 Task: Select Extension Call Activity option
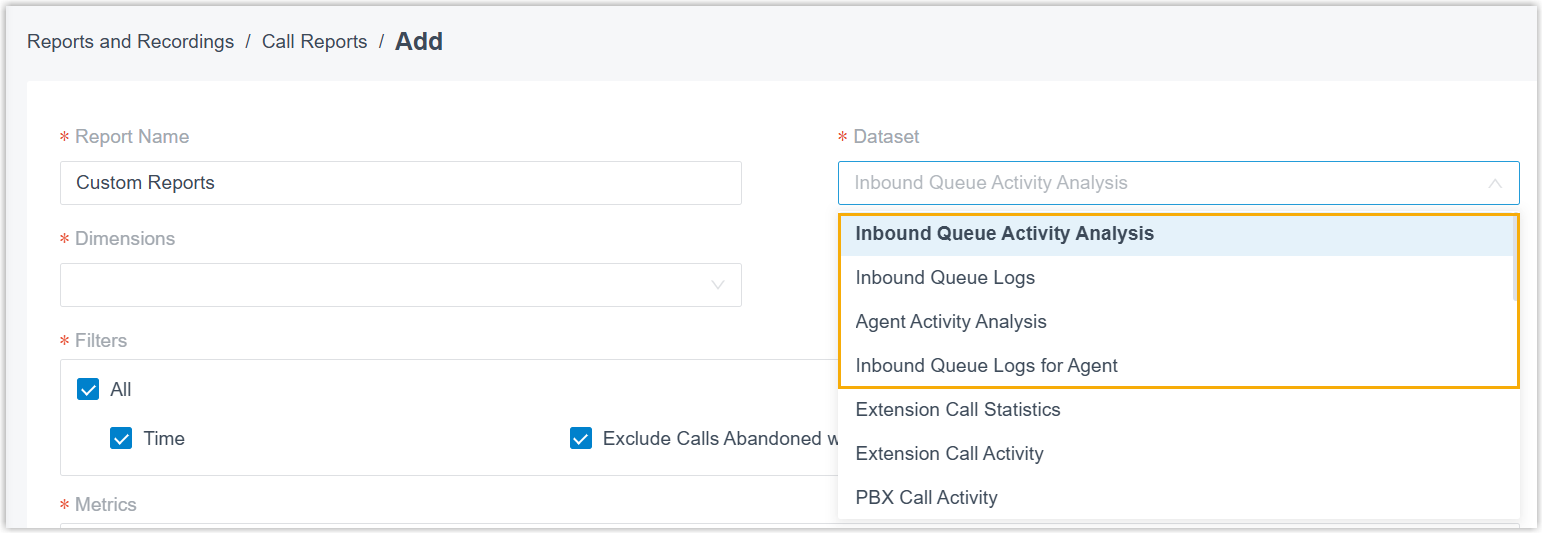click(x=949, y=454)
